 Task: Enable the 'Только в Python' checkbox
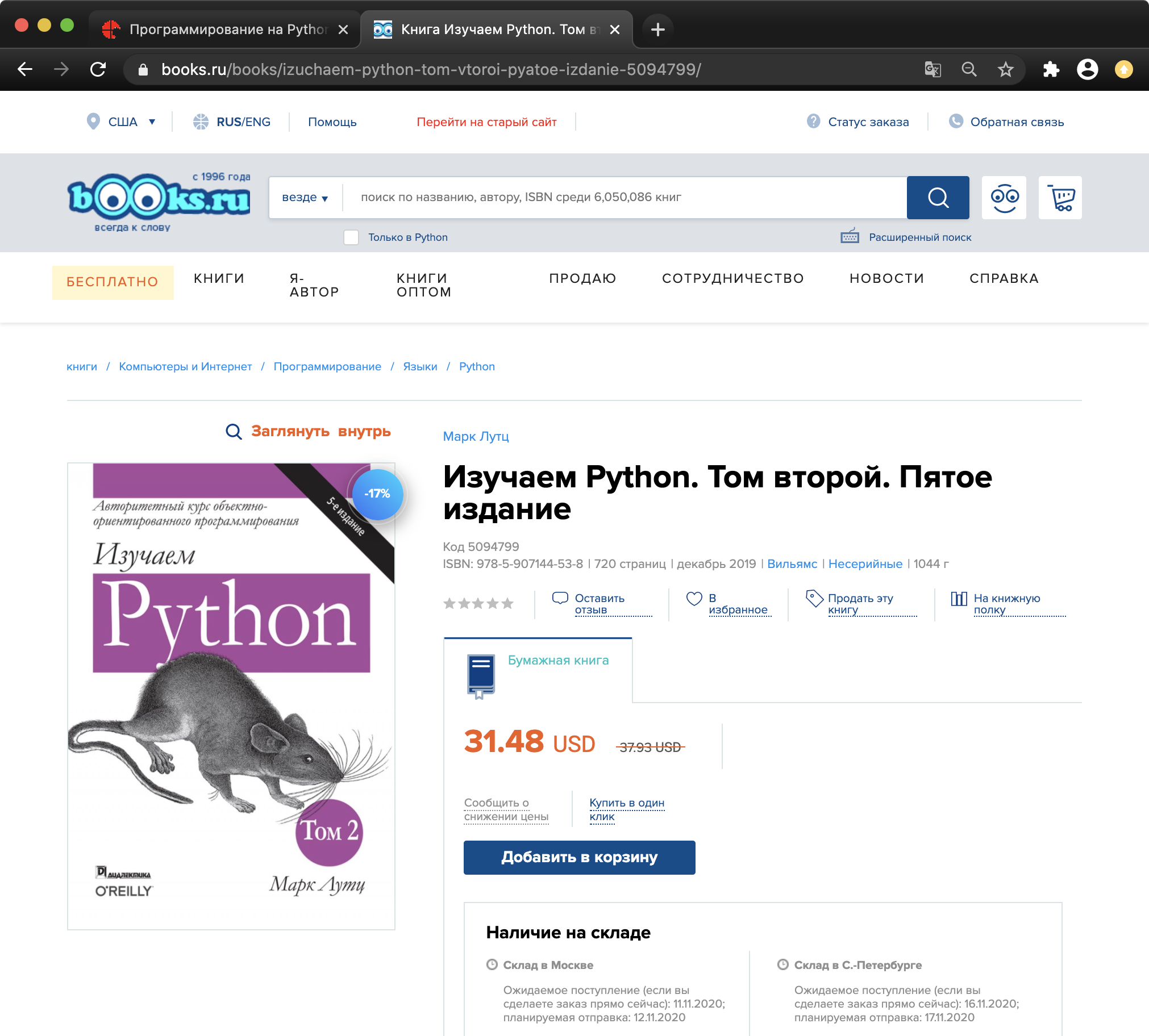point(351,237)
